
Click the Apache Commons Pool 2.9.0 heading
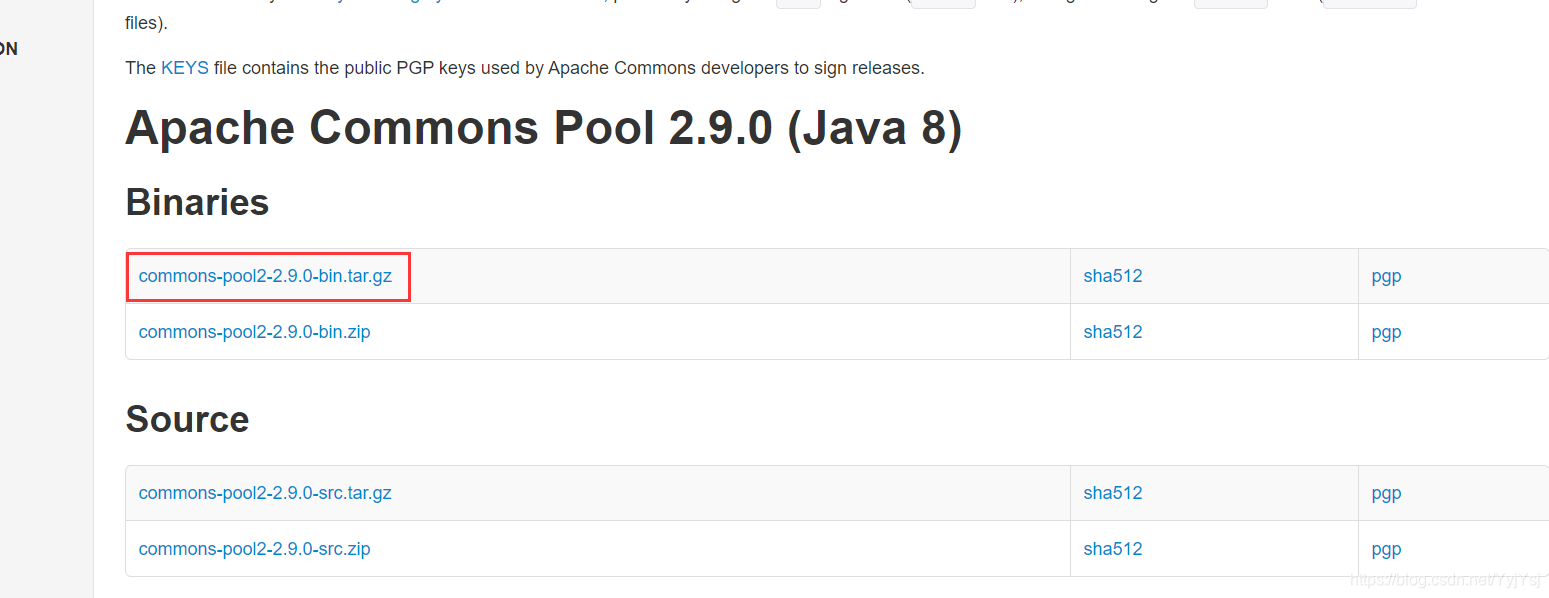pos(543,128)
